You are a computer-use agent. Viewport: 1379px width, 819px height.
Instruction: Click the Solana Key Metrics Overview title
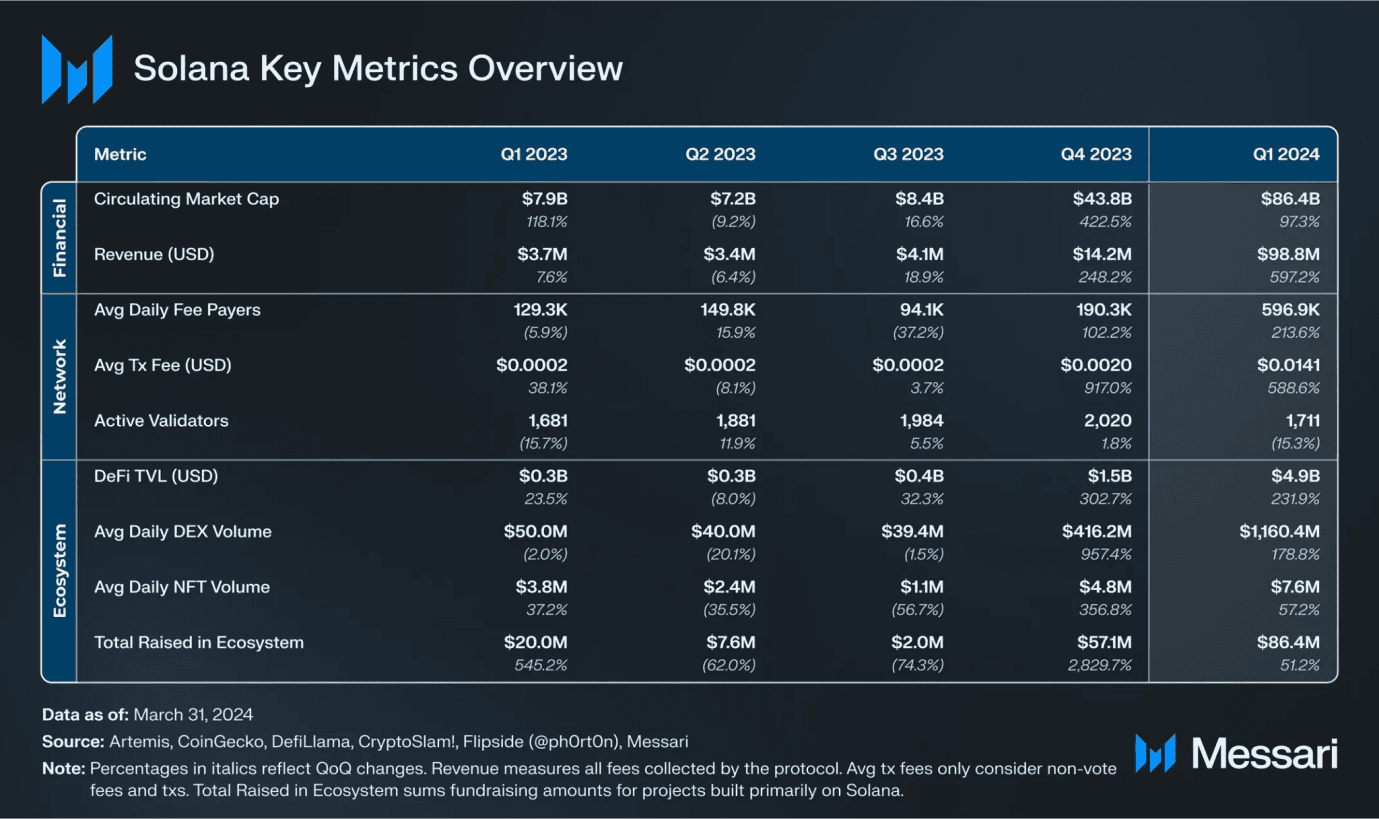pos(378,68)
